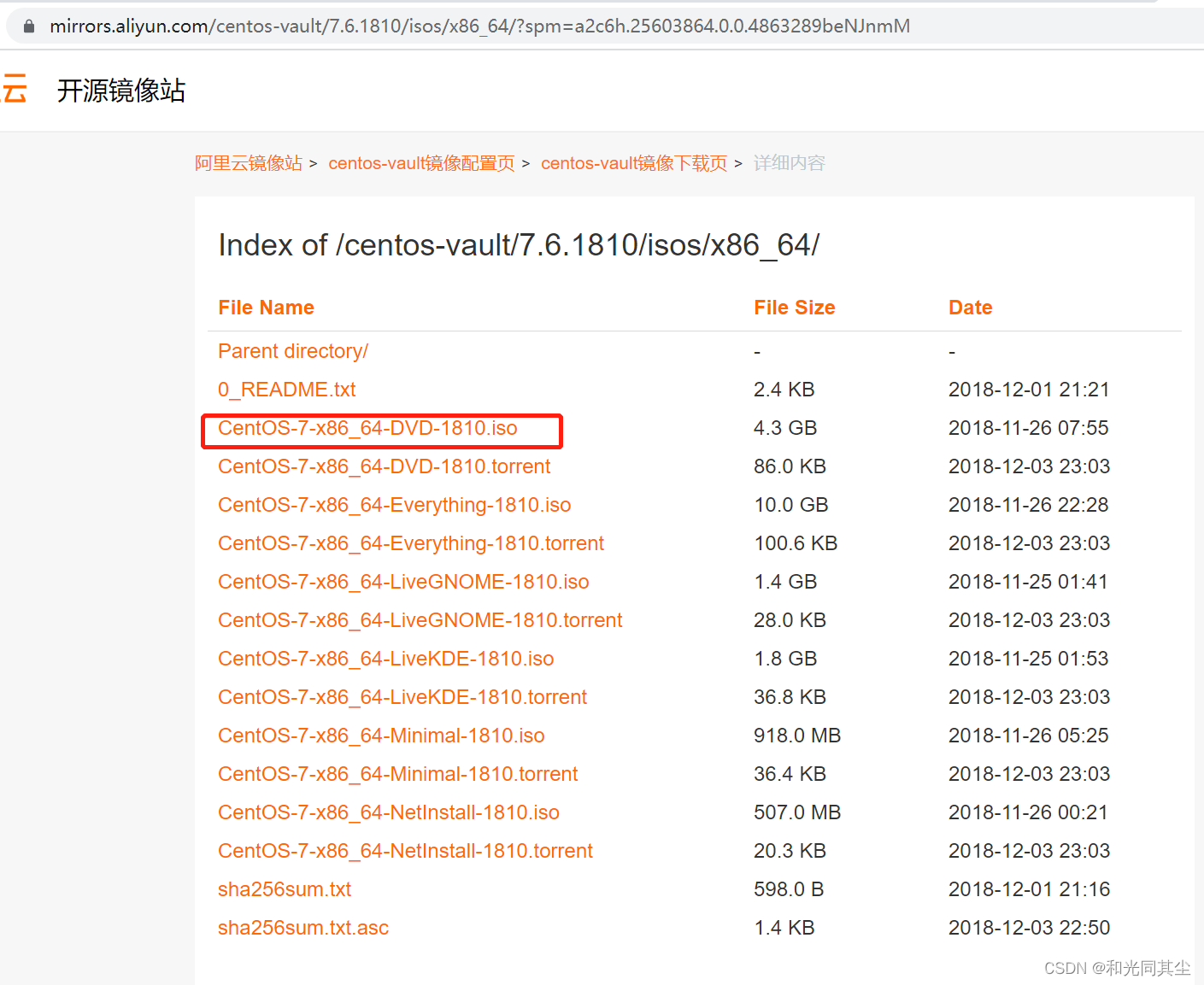Click date 2018-11-26 22:28
Image resolution: width=1204 pixels, height=985 pixels.
point(1029,505)
